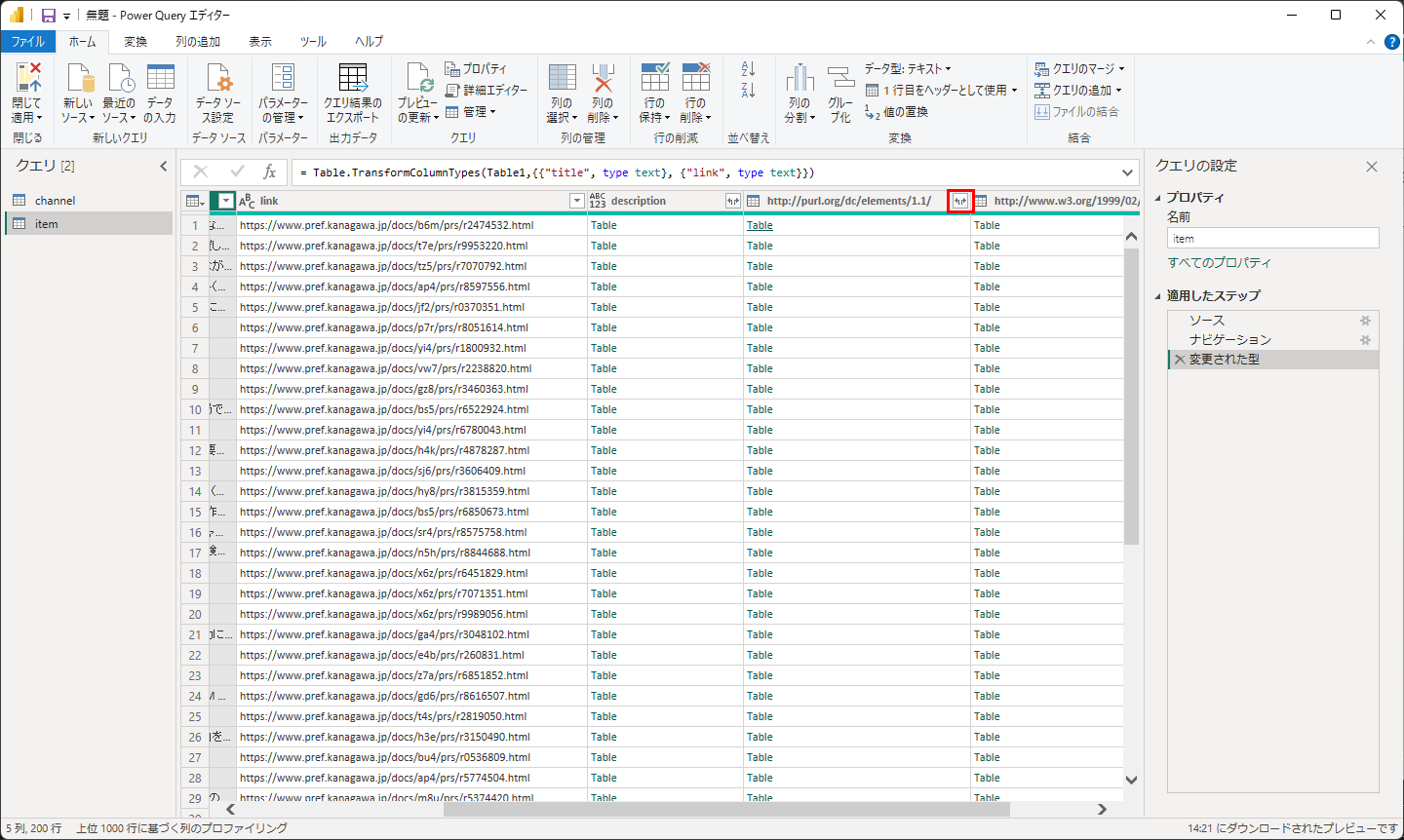Open Manage (管理) query dropdown
Image resolution: width=1404 pixels, height=840 pixels.
pos(471,112)
